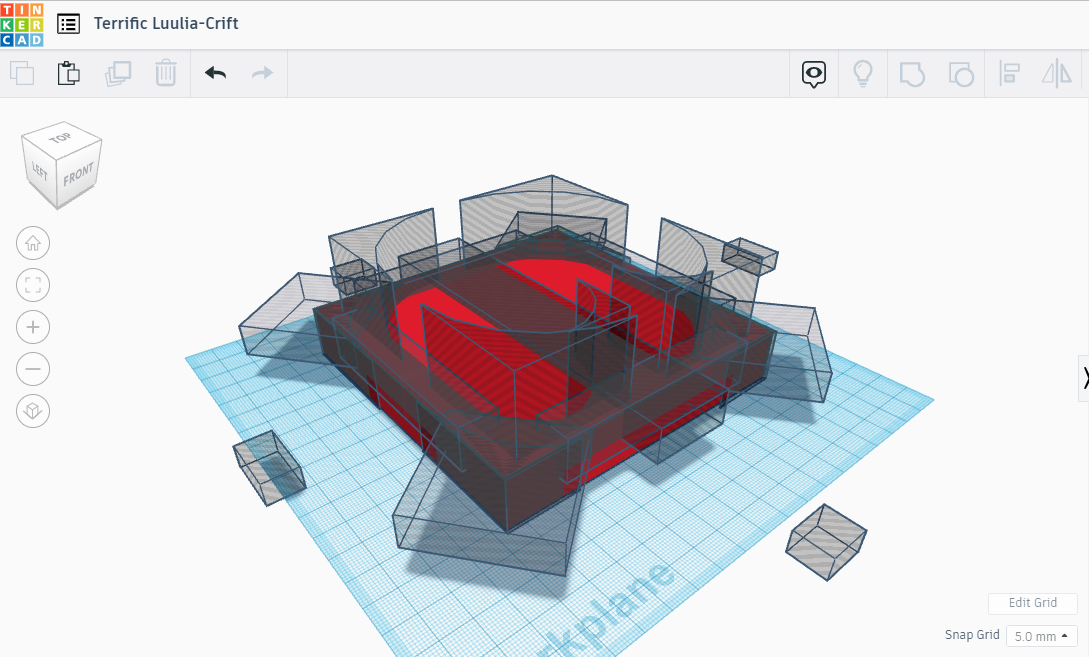This screenshot has width=1089, height=657.
Task: Click the TOP face of view cube
Action: pyautogui.click(x=61, y=138)
